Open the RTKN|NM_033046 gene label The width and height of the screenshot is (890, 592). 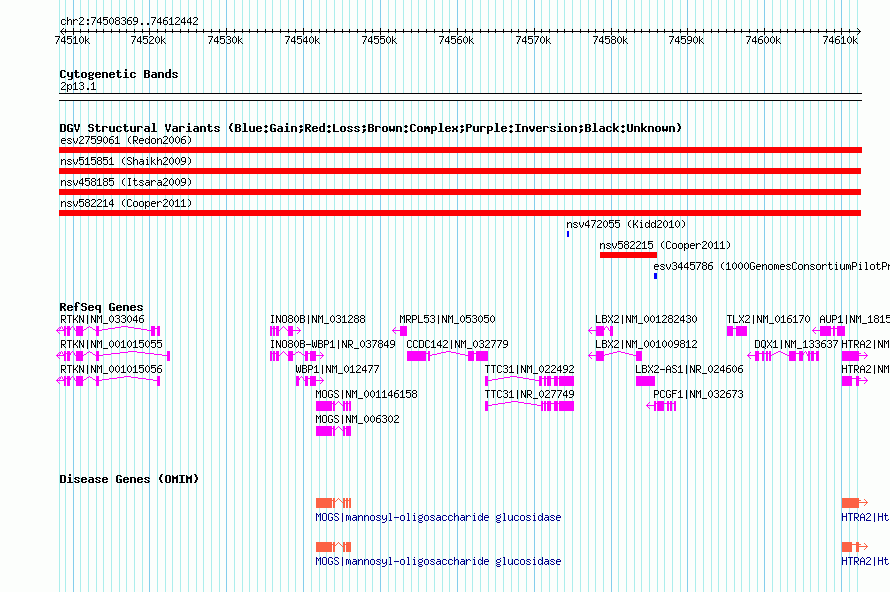(102, 320)
